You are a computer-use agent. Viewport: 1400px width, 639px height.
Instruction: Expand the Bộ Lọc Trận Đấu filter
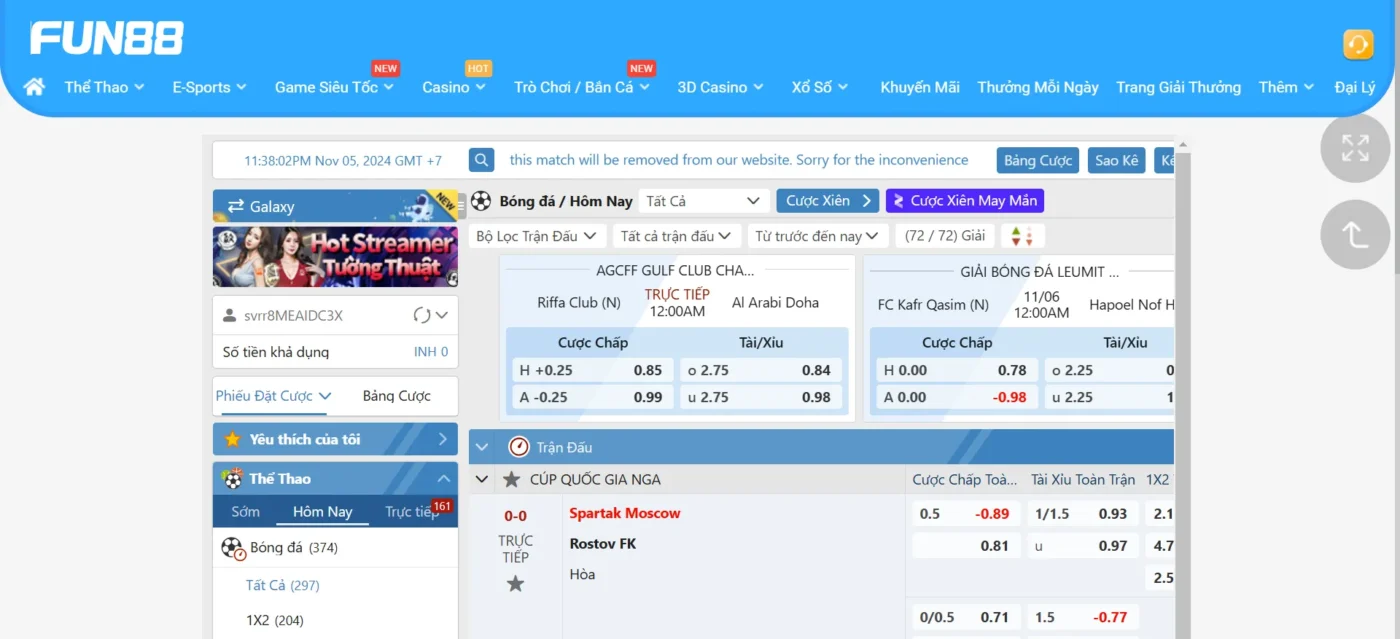coord(536,236)
